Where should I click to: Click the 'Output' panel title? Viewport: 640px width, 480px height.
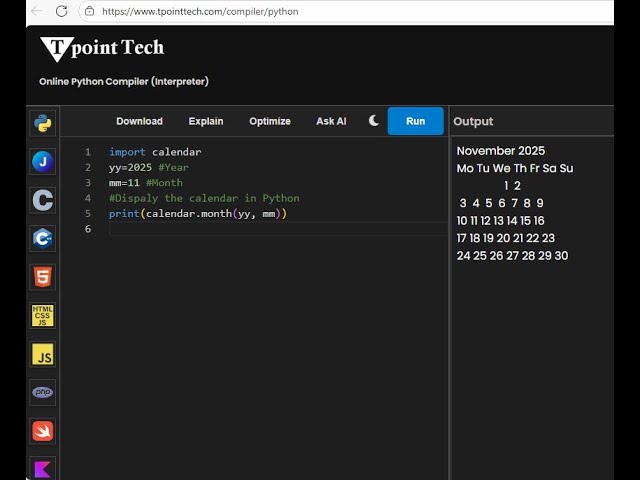[x=473, y=121]
